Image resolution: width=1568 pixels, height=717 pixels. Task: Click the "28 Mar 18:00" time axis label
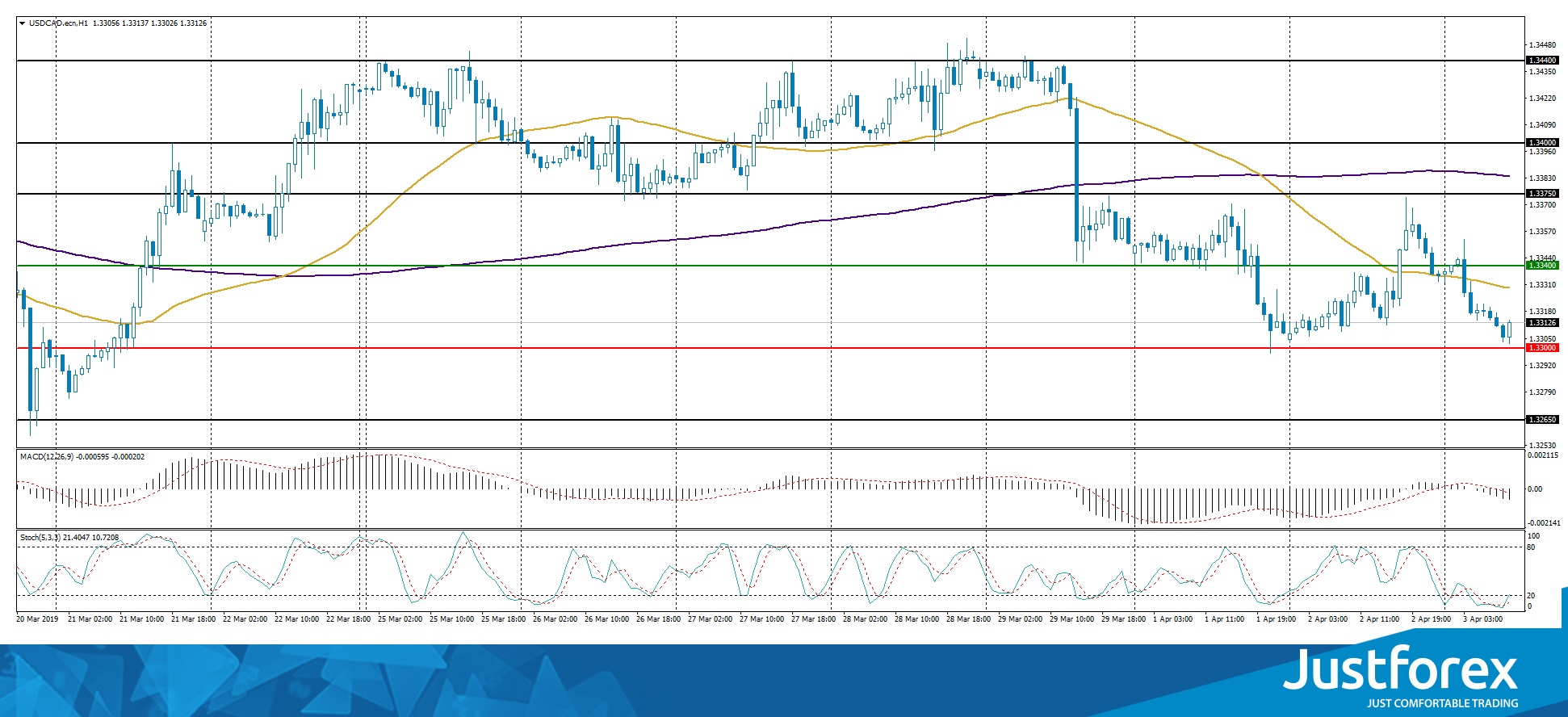tap(969, 619)
